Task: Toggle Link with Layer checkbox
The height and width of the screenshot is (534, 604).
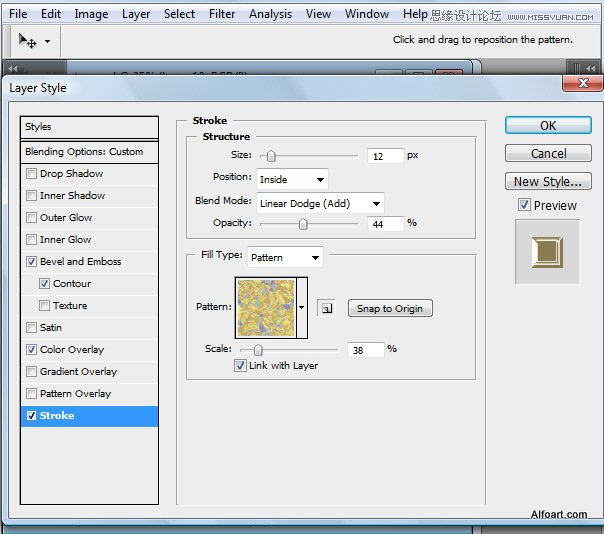Action: tap(240, 365)
